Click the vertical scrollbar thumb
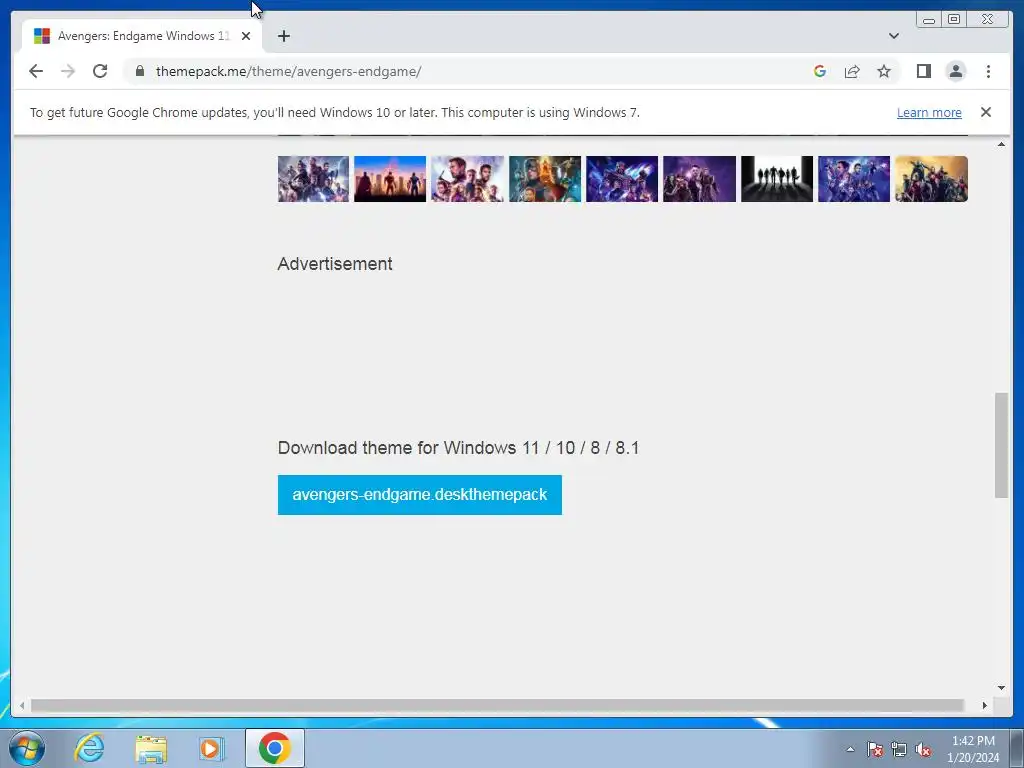This screenshot has width=1024, height=768. [x=1001, y=445]
